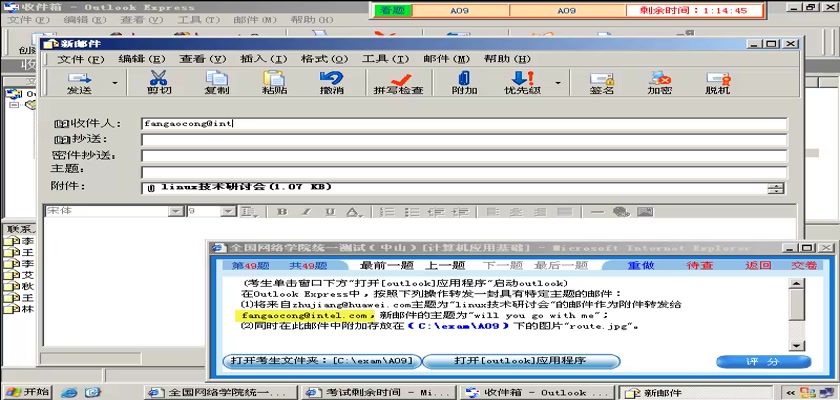Screen dimensions: 840x400
Task: Click the increase indent icon
Action: 460,212
